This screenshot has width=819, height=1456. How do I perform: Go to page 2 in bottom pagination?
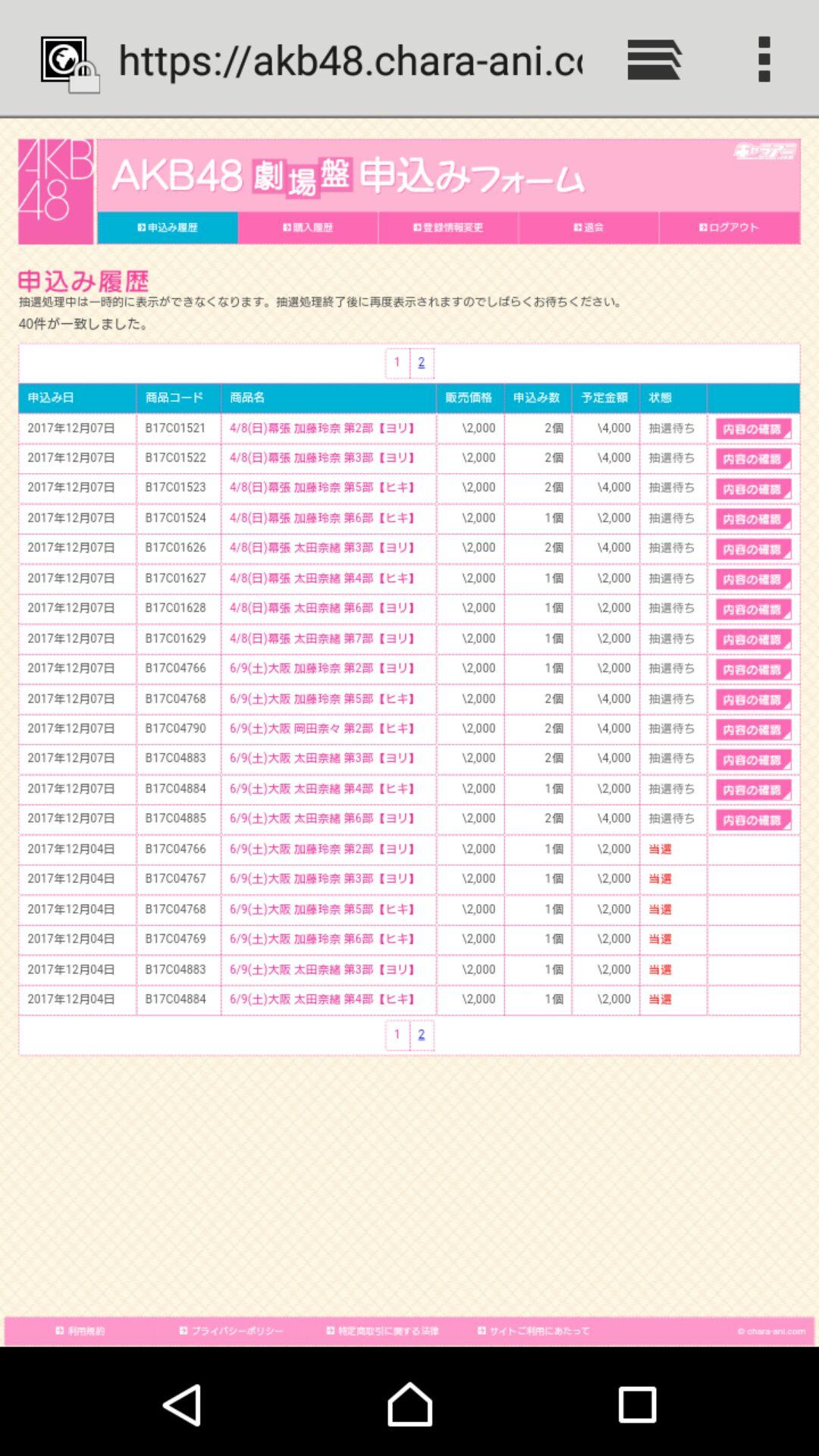coord(422,1034)
